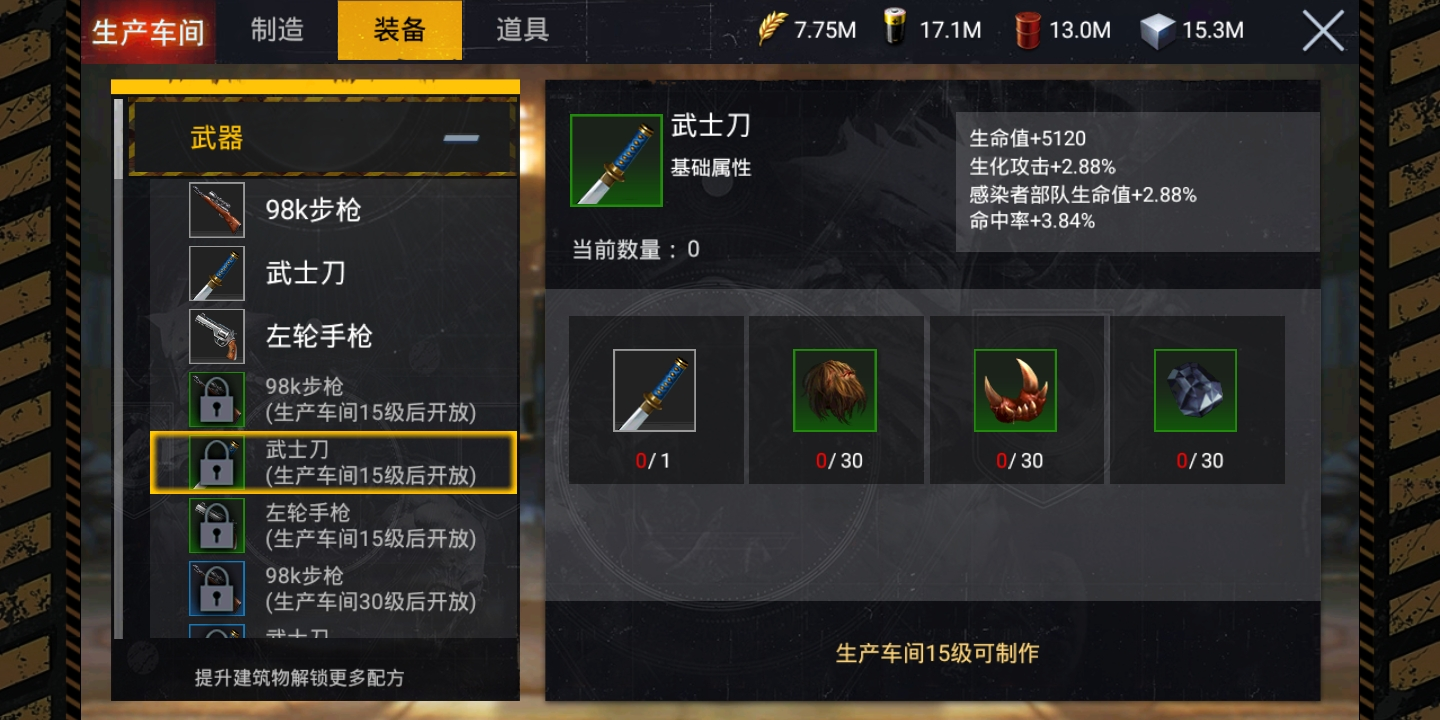This screenshot has height=720, width=1440.
Task: Open the 装备 tab
Action: pos(400,30)
